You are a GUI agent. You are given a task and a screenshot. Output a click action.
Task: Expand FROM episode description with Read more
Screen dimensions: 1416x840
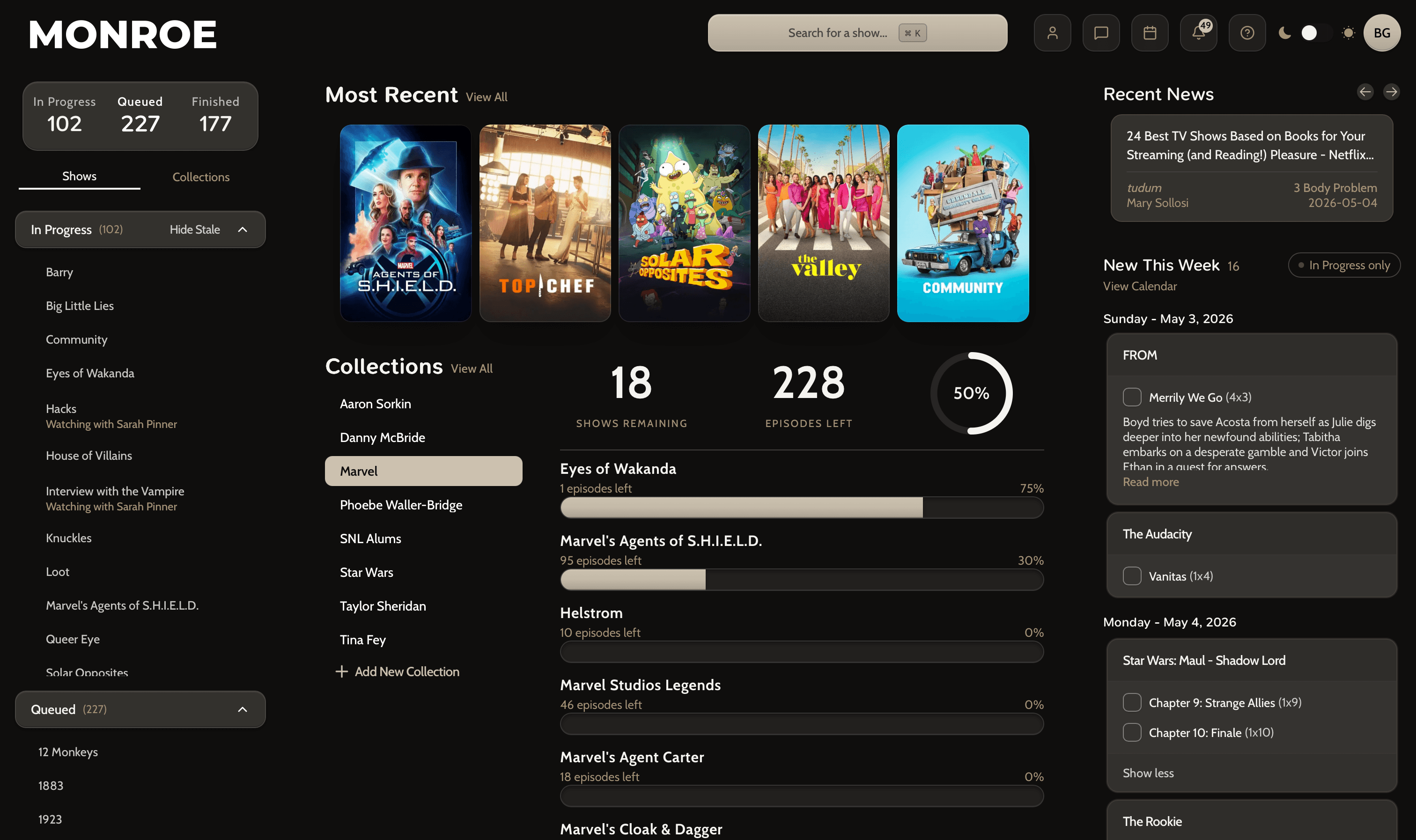click(1150, 482)
